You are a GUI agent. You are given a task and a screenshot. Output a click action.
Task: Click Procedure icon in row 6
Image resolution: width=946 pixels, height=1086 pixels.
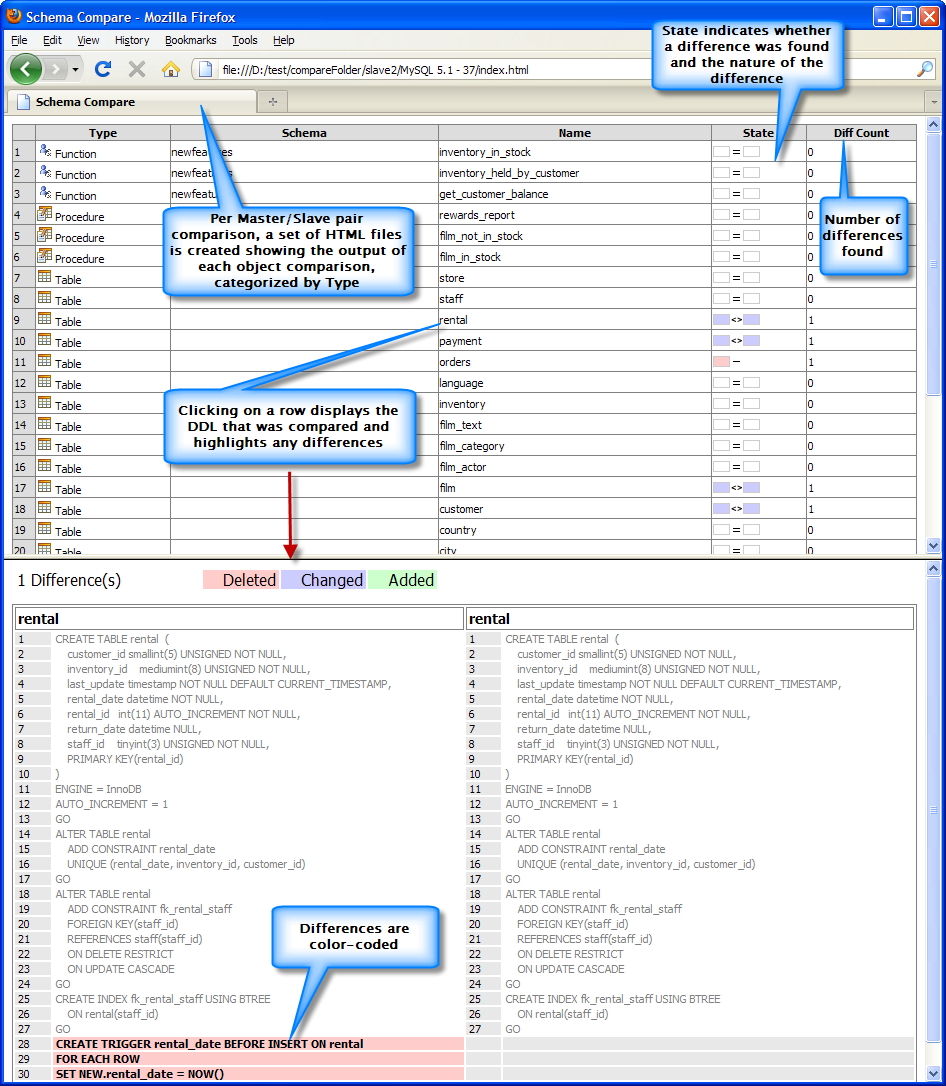[45, 255]
